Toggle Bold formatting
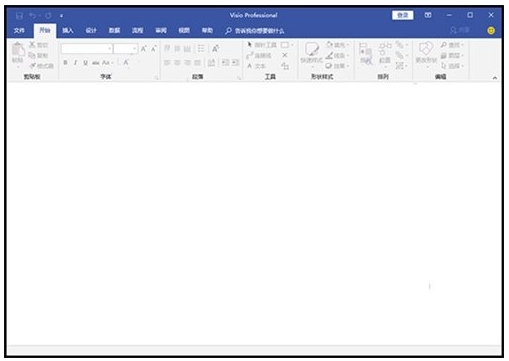509x361 pixels. coord(65,63)
